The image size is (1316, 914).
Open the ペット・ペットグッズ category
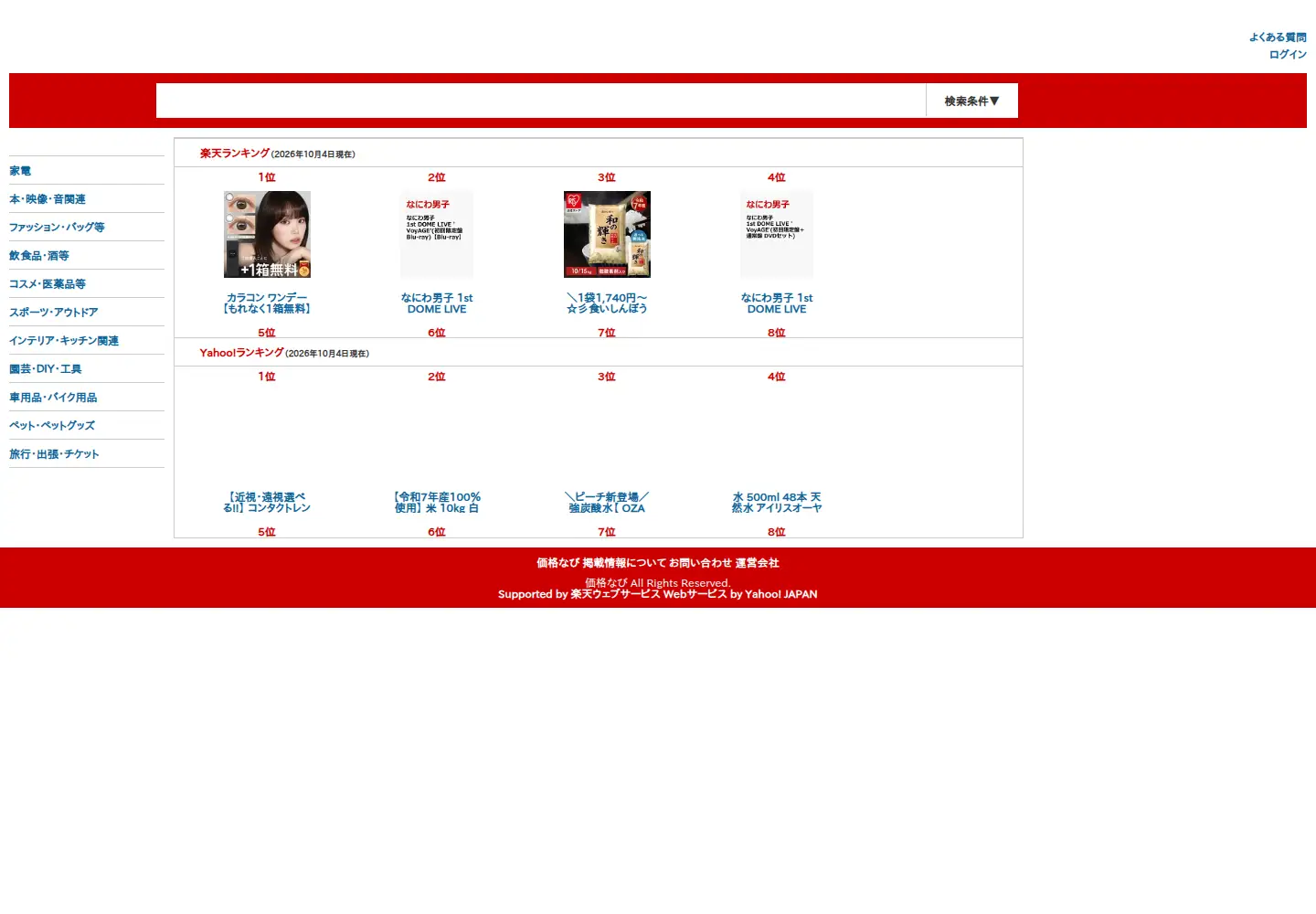coord(52,426)
